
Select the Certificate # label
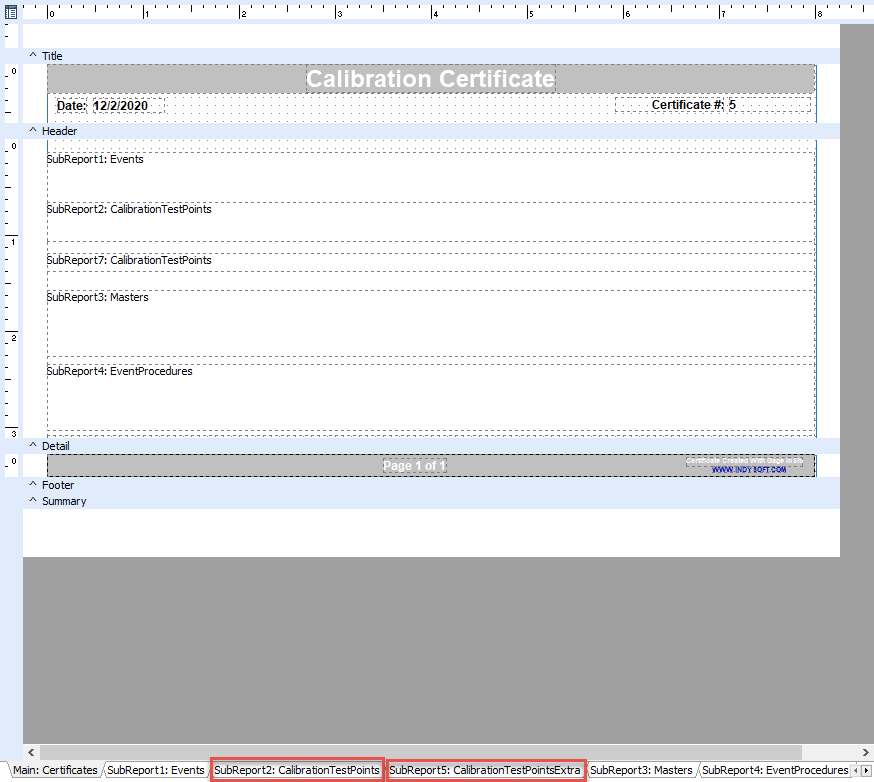tap(687, 105)
